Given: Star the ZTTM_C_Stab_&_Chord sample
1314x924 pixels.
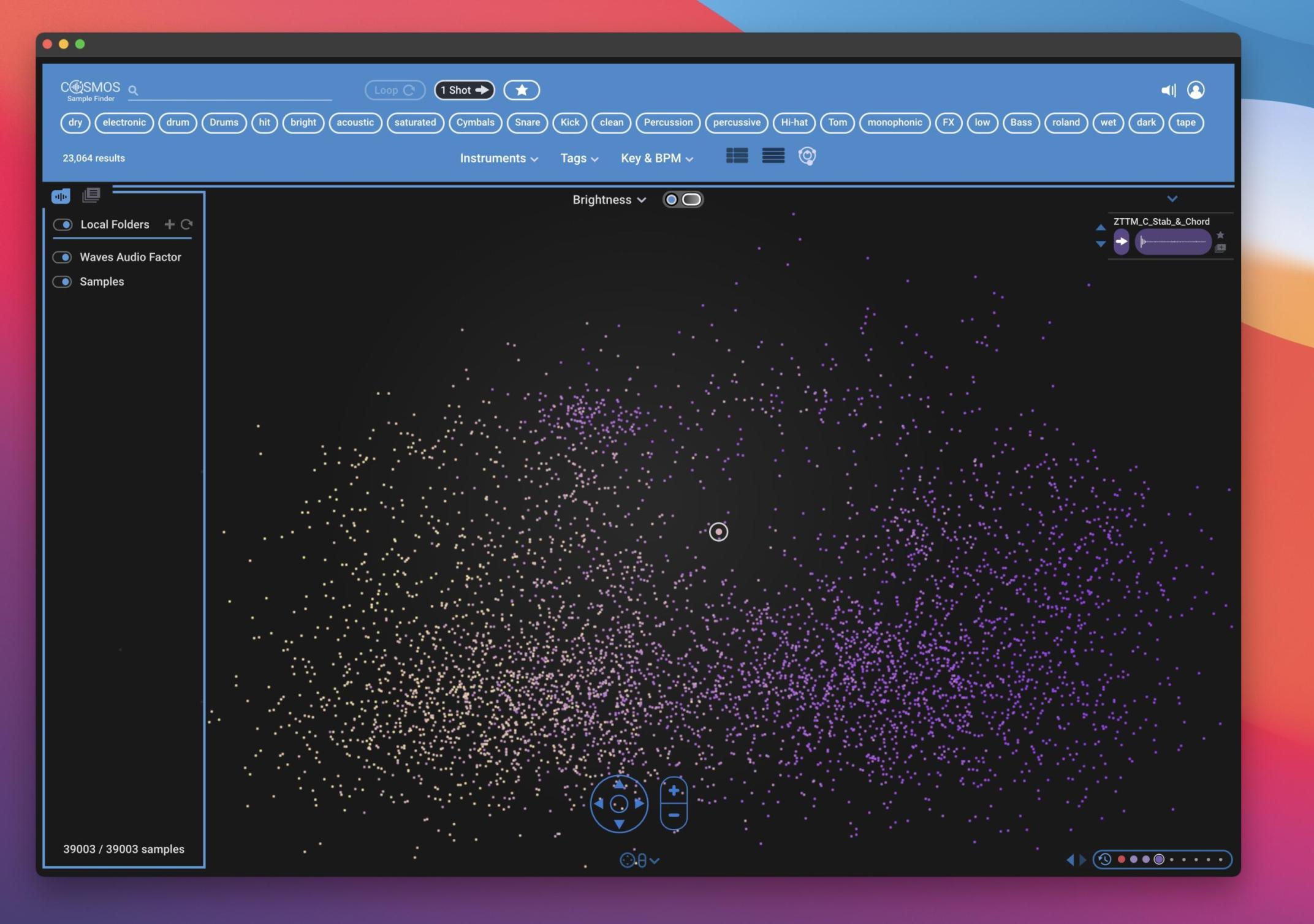Looking at the screenshot, I should point(1220,235).
